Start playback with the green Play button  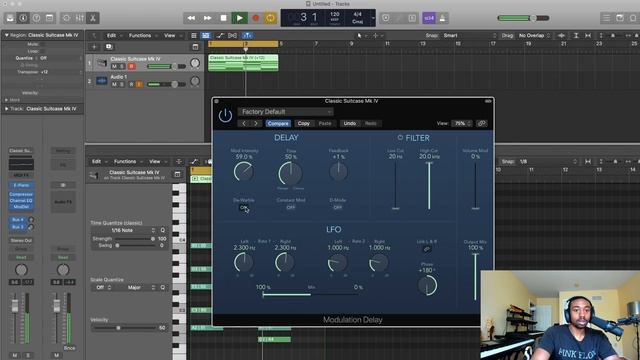coord(240,18)
